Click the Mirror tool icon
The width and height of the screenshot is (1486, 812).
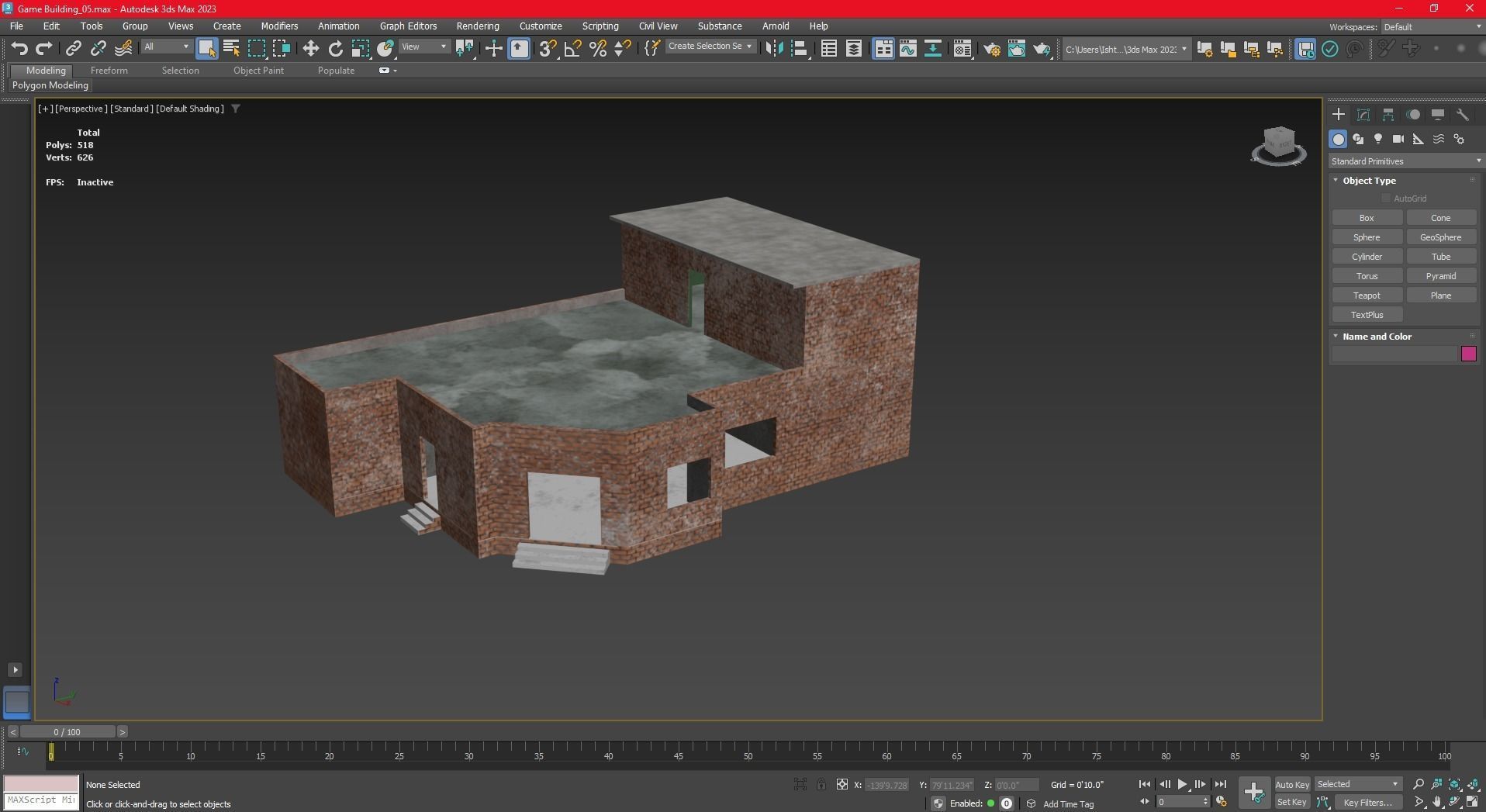[x=774, y=49]
